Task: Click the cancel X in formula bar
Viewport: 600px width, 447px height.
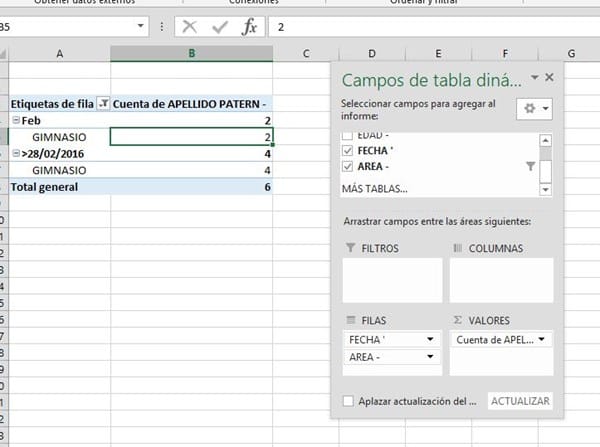Action: pyautogui.click(x=190, y=27)
